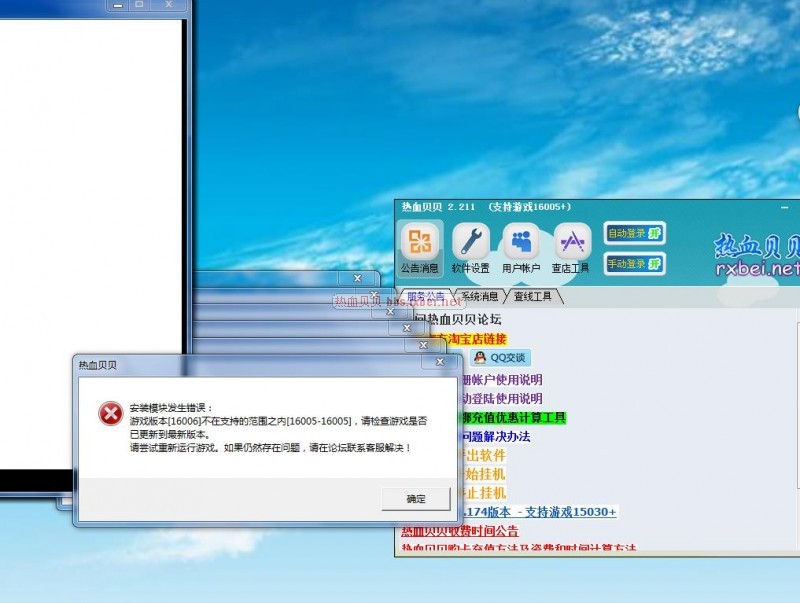Viewport: 800px width, 603px height.
Task: Open the 充值优惠计算工具 link
Action: point(512,417)
